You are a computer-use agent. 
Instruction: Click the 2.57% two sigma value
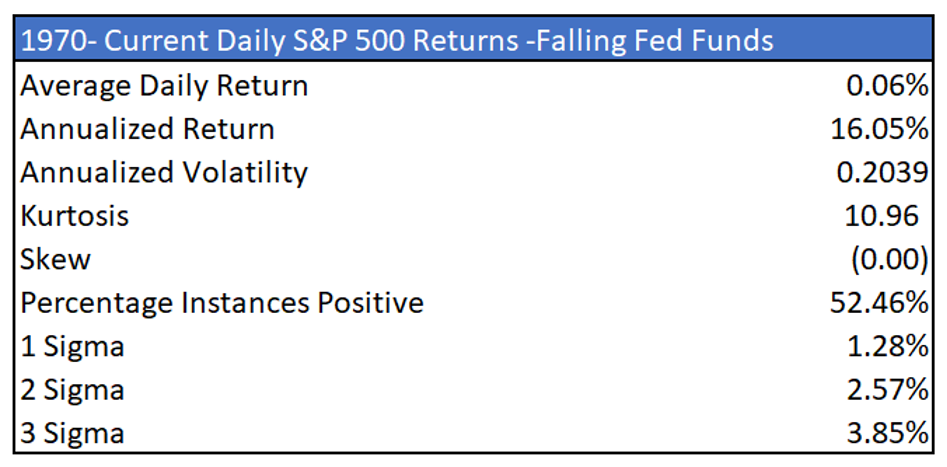click(x=884, y=389)
